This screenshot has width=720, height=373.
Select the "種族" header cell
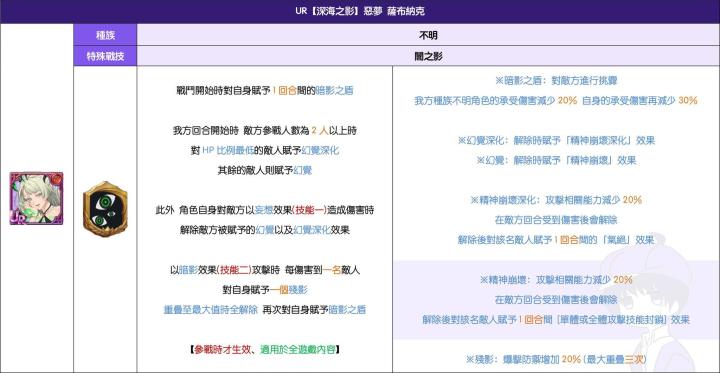pyautogui.click(x=105, y=35)
